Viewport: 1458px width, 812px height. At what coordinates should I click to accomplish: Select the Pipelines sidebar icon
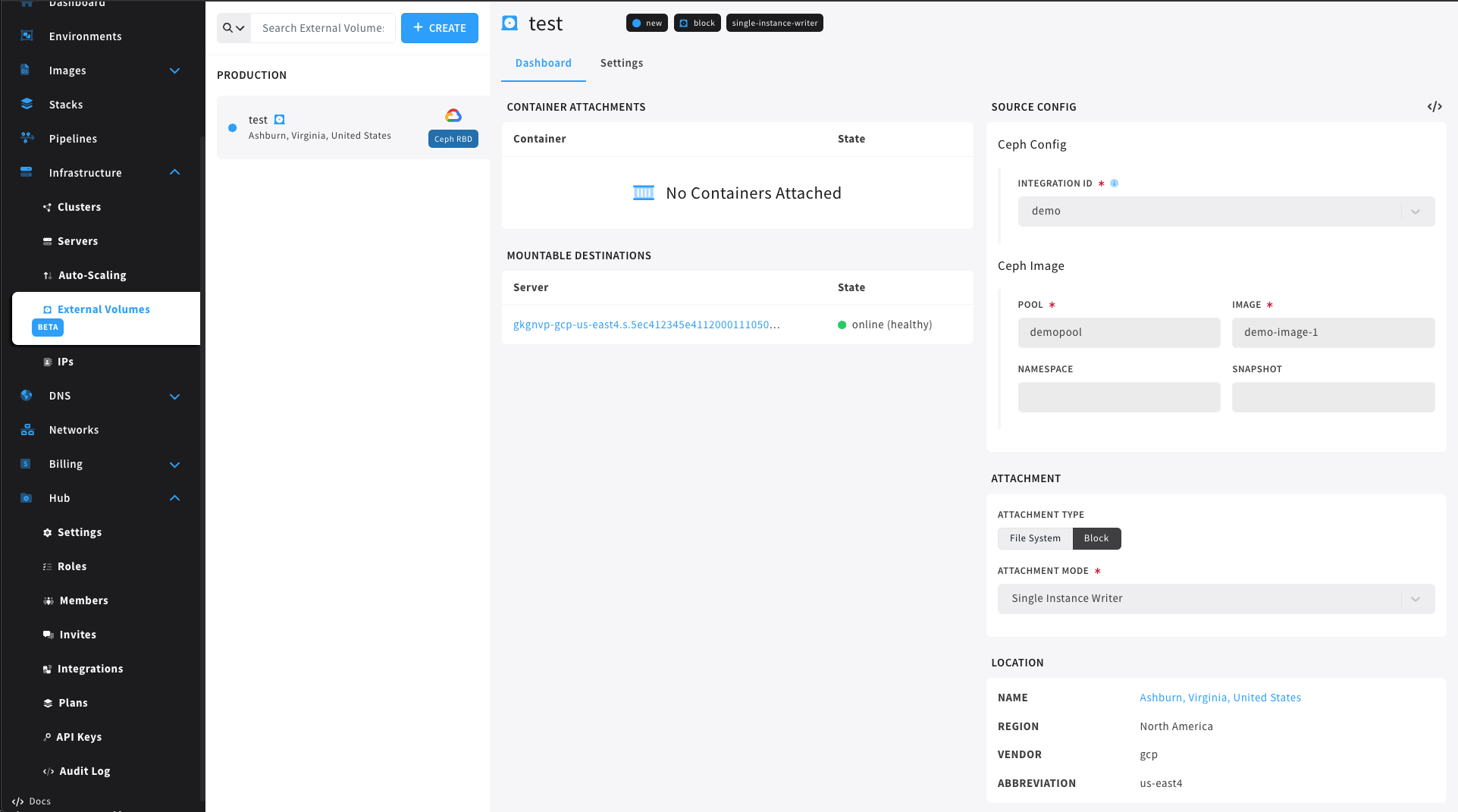[x=27, y=138]
